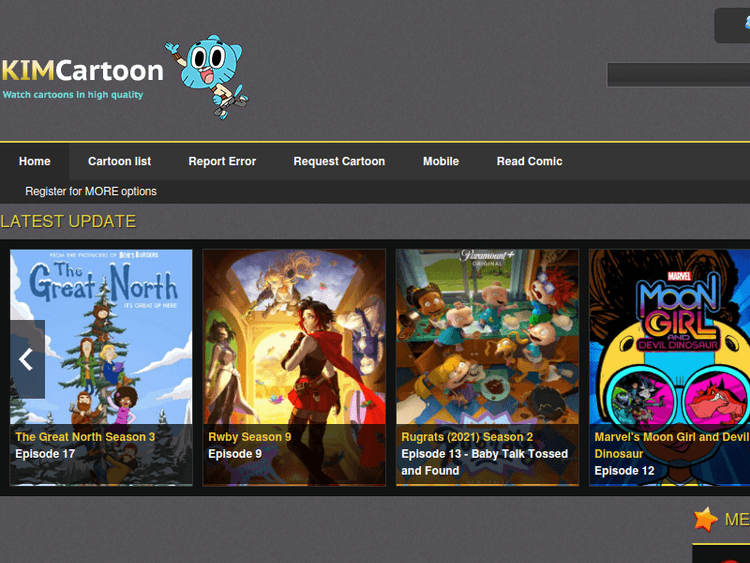Click the Gumball mascot image
Viewport: 750px width, 563px height.
pyautogui.click(x=212, y=76)
